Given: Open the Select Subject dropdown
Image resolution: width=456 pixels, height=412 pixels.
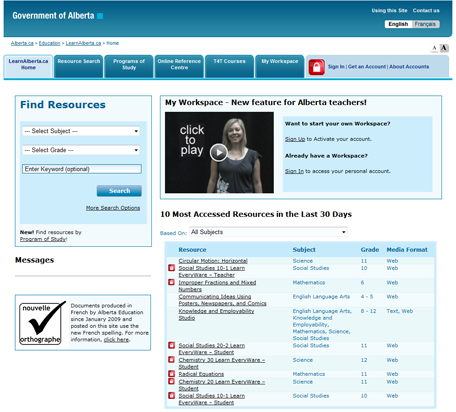Looking at the screenshot, I should point(81,131).
